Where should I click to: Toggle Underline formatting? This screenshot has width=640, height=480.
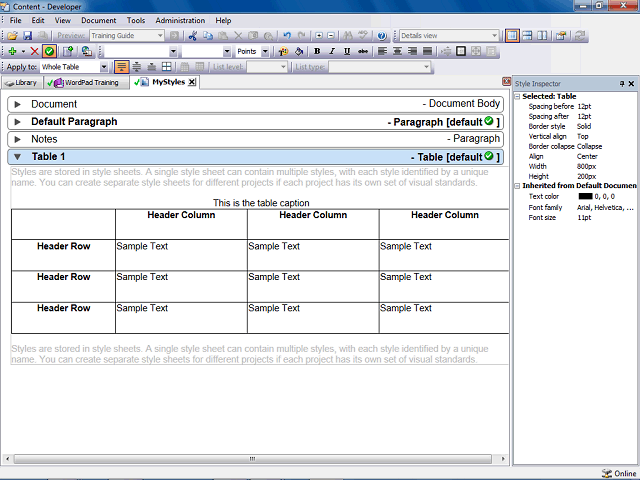click(347, 51)
